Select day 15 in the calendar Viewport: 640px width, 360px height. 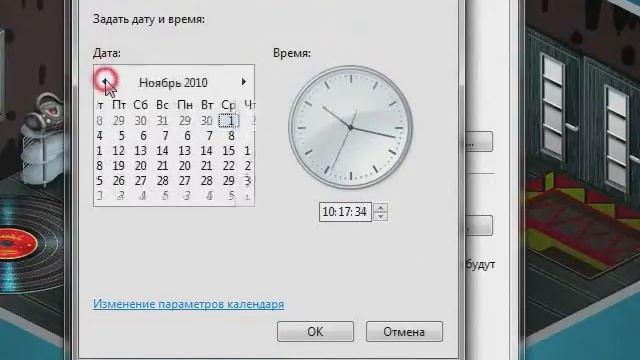click(x=229, y=151)
